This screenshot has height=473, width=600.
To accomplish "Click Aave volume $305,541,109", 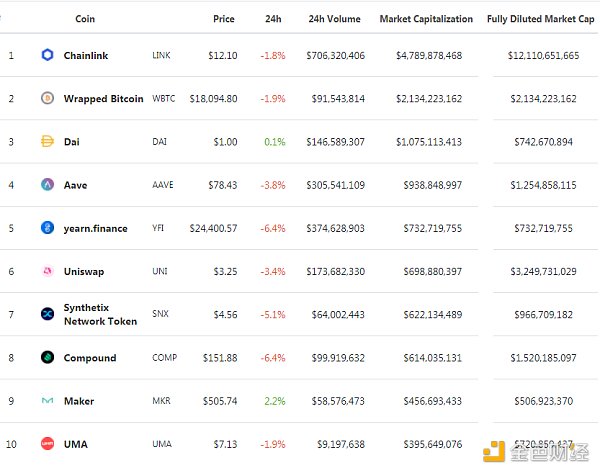I will tap(335, 185).
